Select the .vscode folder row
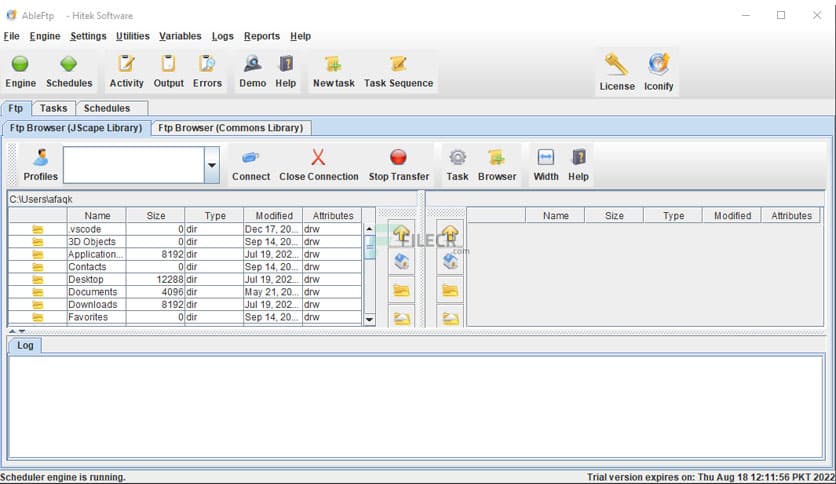This screenshot has height=484, width=836. 185,229
